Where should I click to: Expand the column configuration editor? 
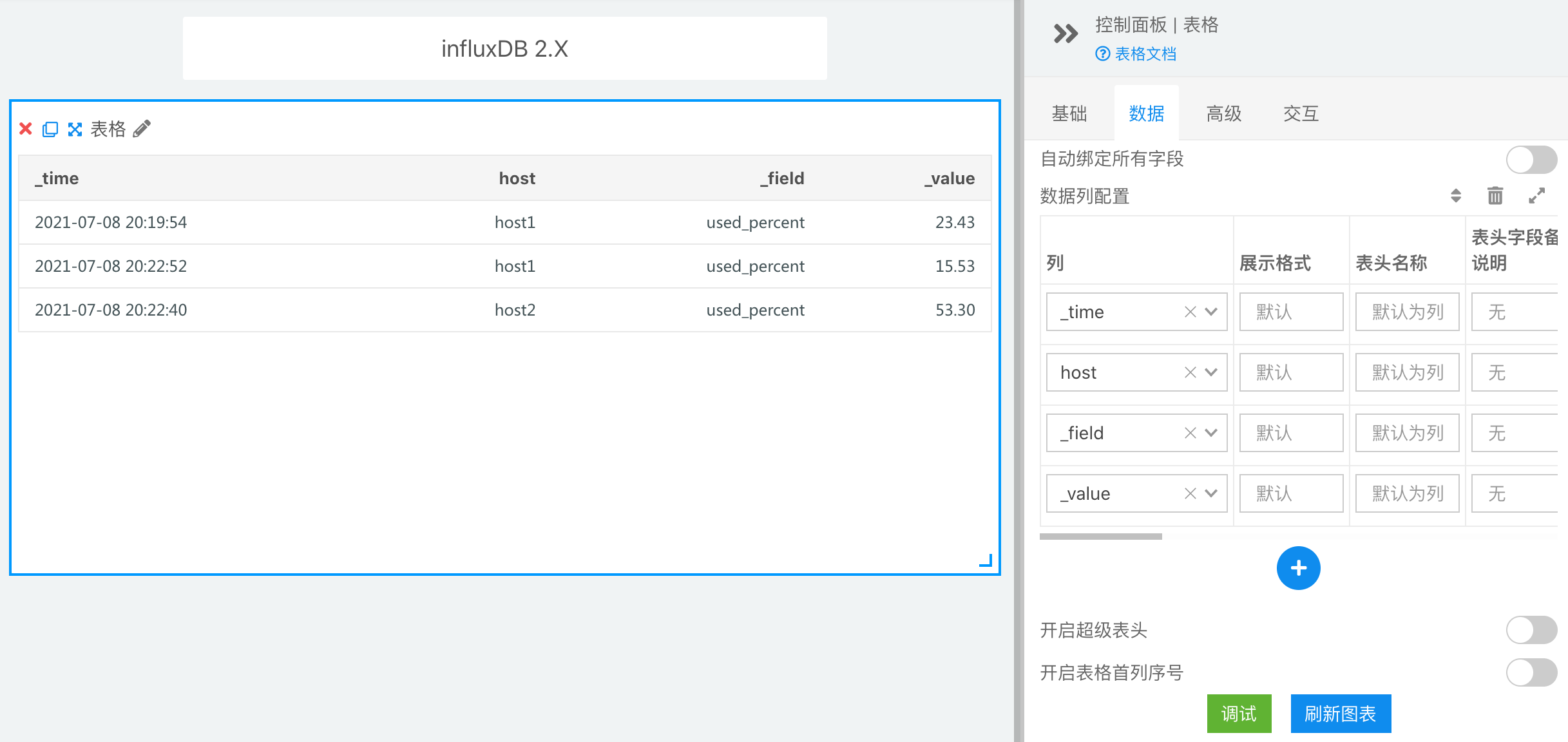tap(1537, 195)
